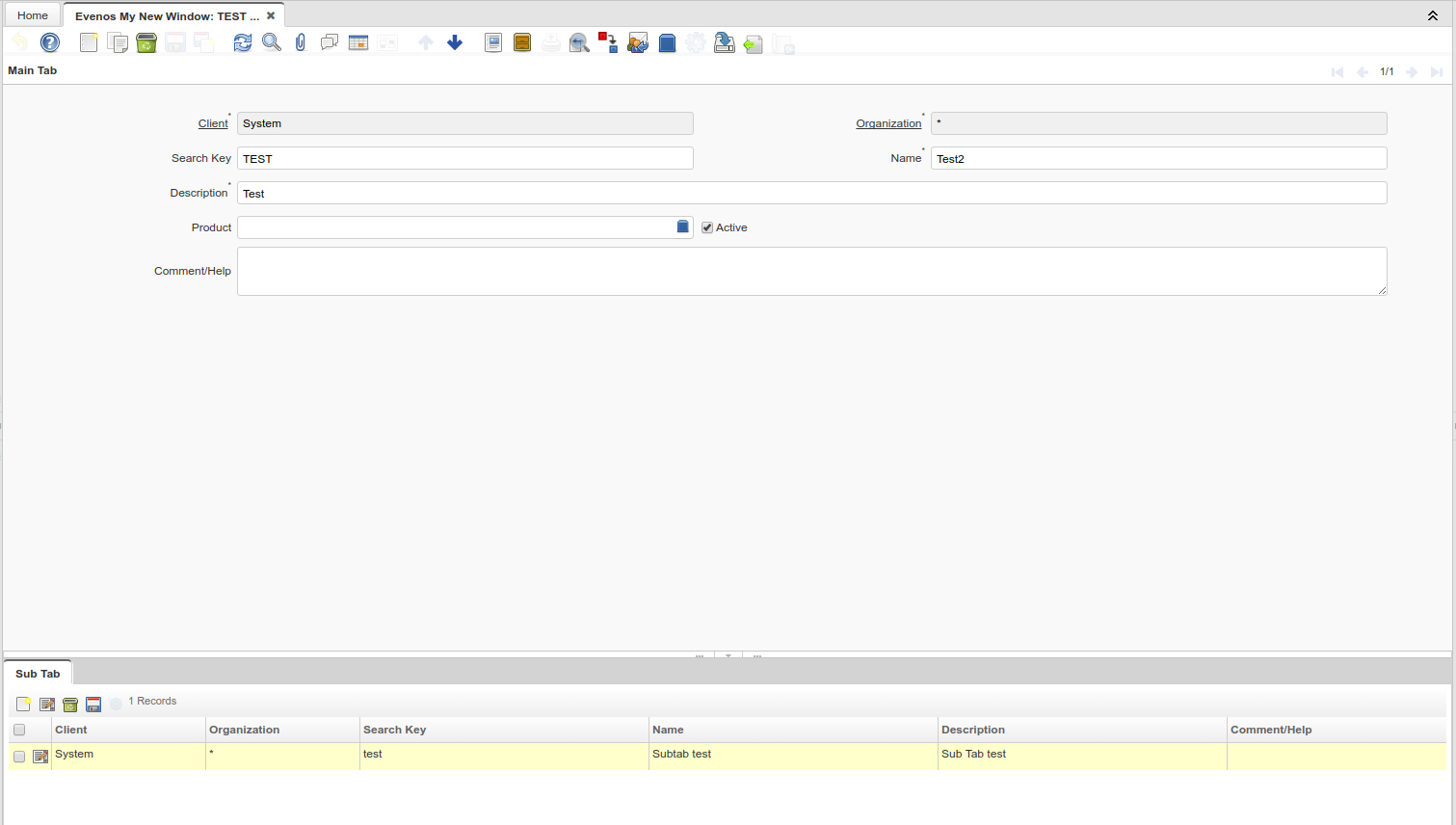Screen dimensions: 1456x825
Task: Click the Attachment paperclip icon
Action: click(301, 42)
